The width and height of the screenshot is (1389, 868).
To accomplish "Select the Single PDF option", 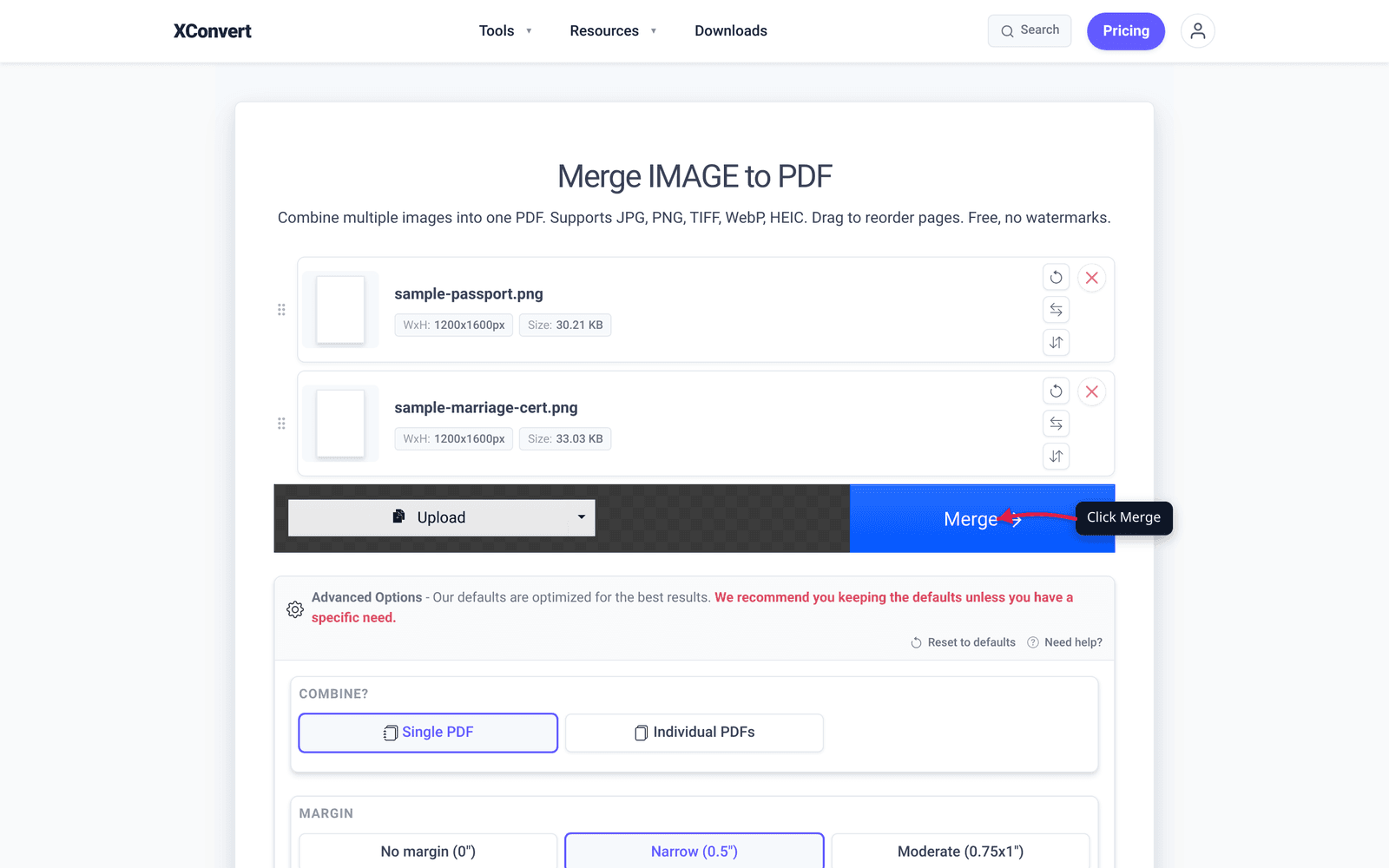I will (428, 733).
